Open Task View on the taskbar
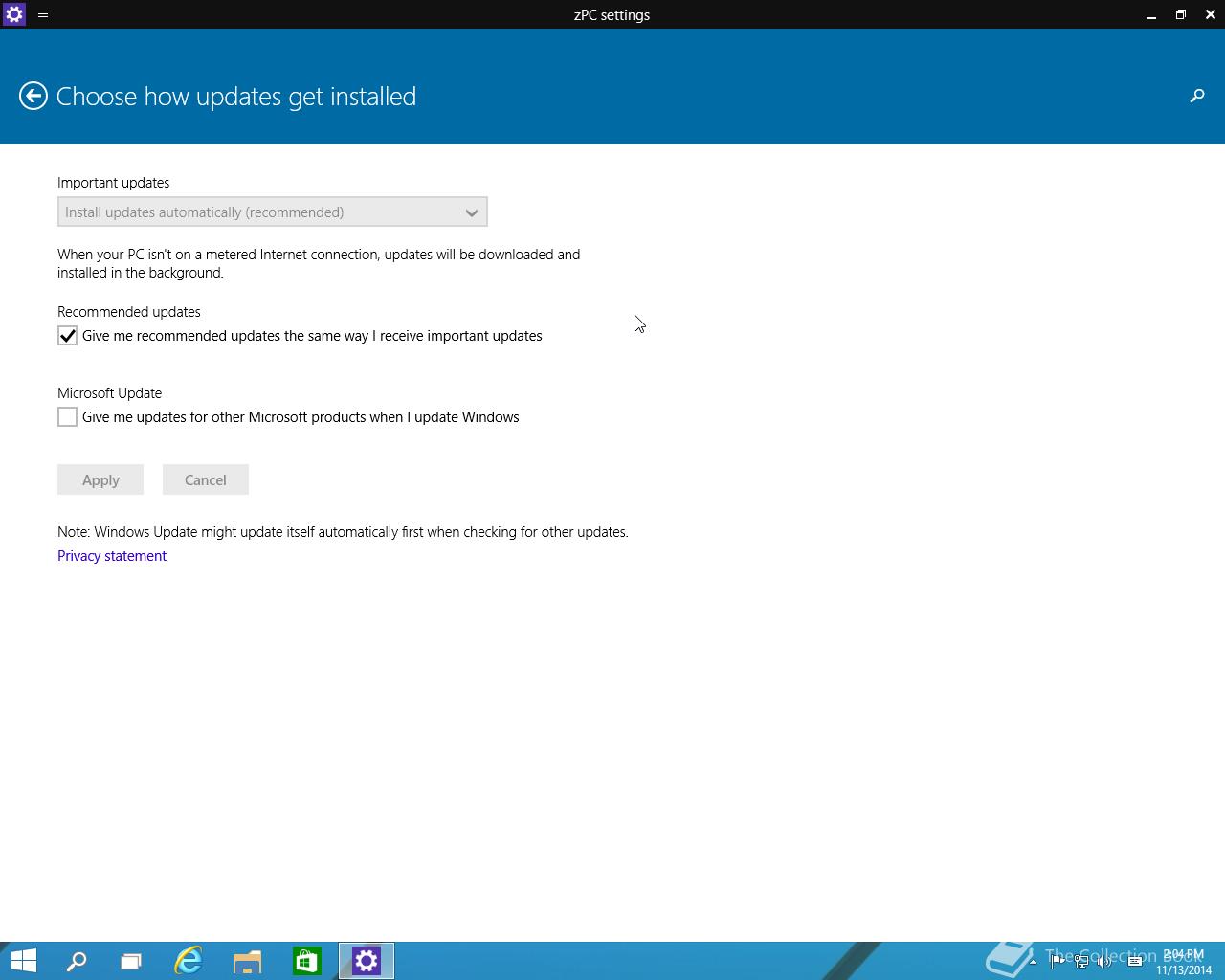This screenshot has width=1225, height=980. tap(131, 961)
